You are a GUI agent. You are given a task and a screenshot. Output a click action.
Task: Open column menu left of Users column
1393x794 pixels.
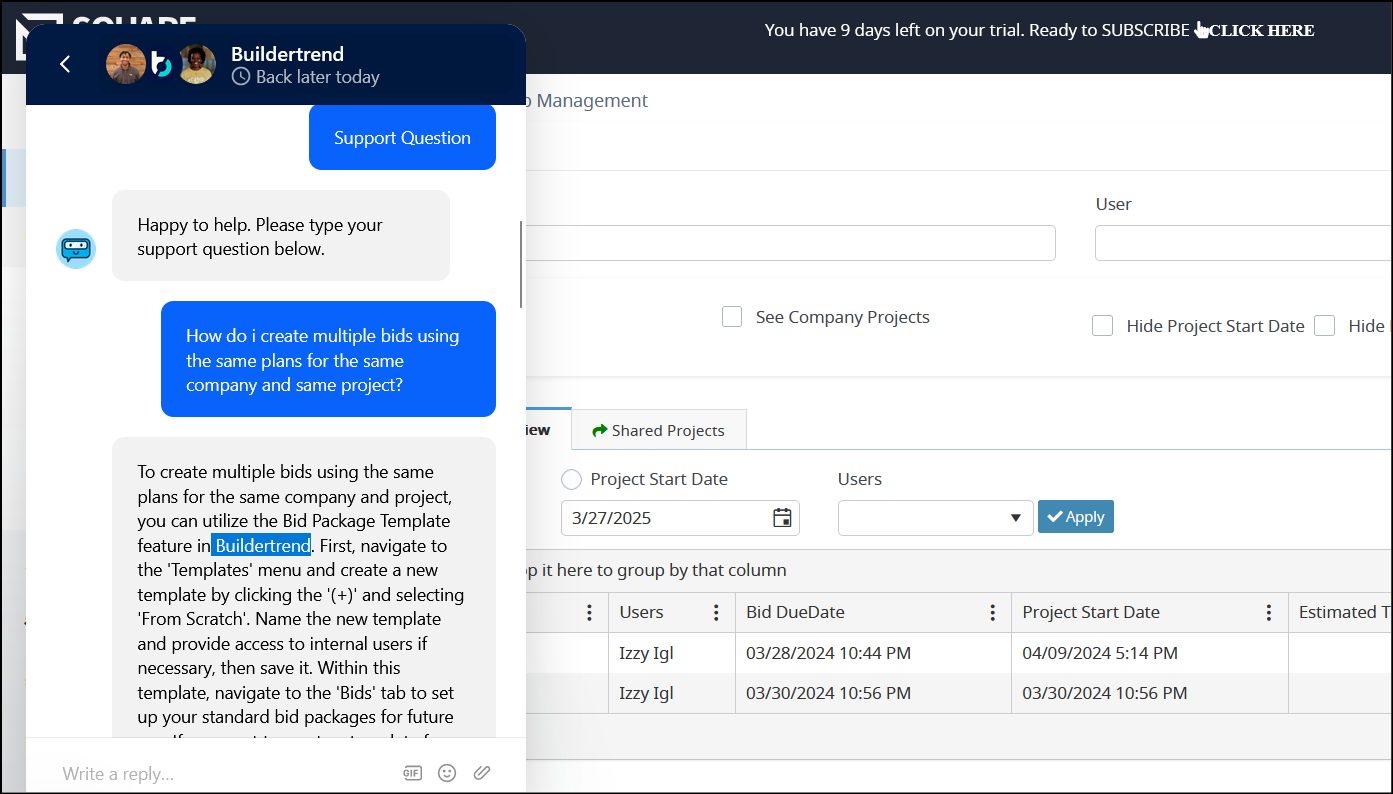pos(589,612)
